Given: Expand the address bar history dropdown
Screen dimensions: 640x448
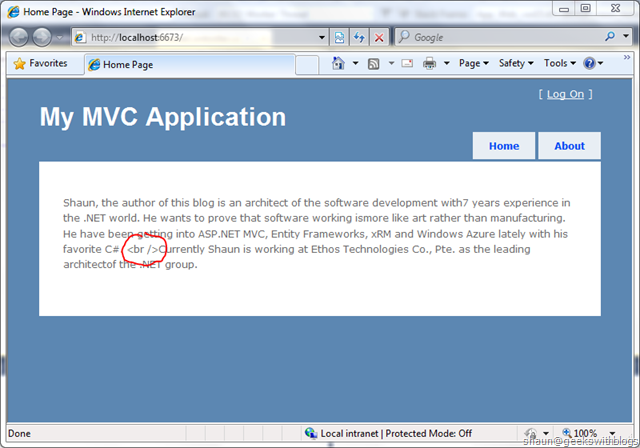Looking at the screenshot, I should (x=322, y=37).
